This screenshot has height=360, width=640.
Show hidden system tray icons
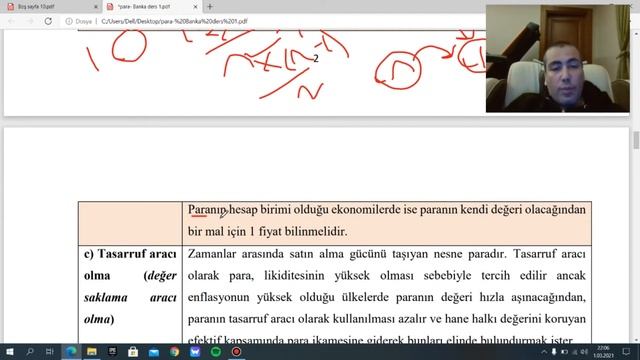pyautogui.click(x=544, y=352)
